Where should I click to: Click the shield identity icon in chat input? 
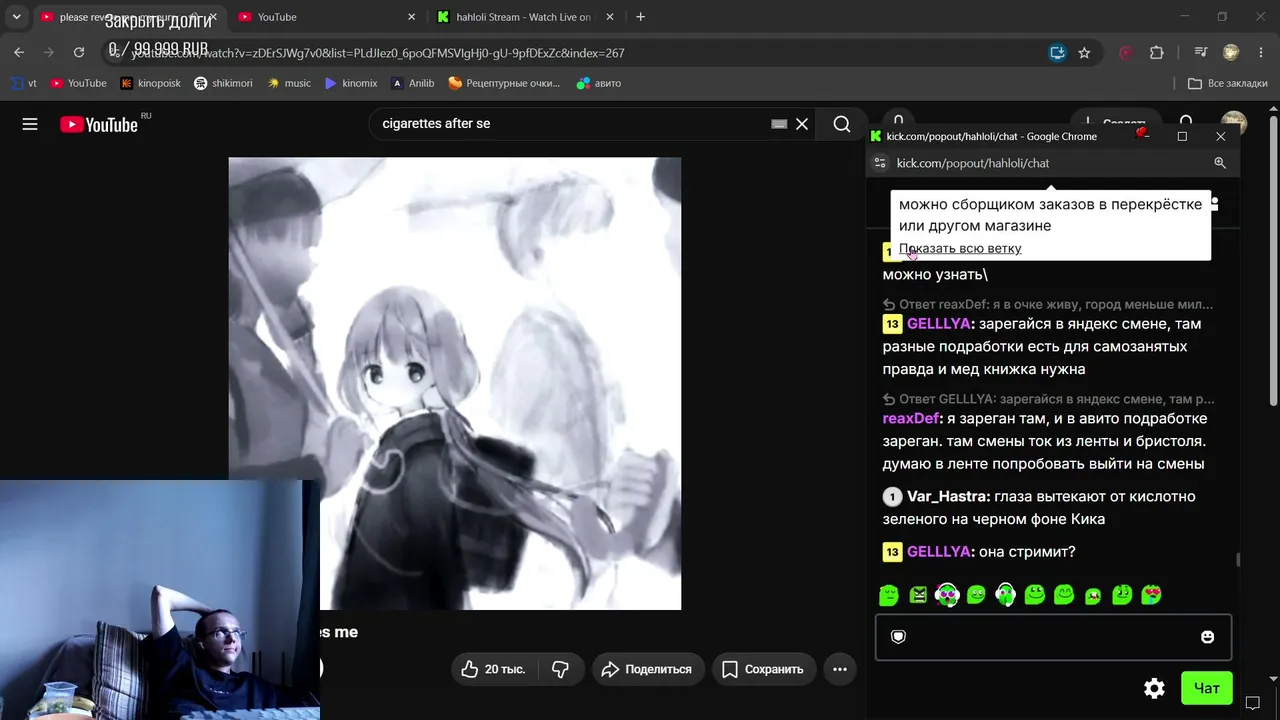coord(898,637)
